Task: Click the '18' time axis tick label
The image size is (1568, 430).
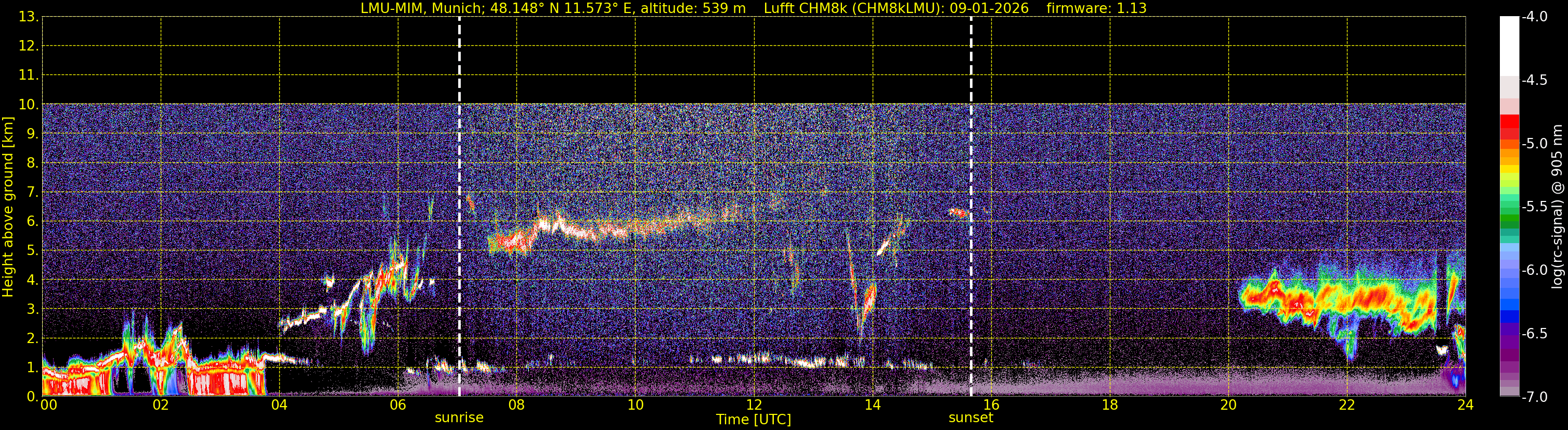Action: [1110, 405]
